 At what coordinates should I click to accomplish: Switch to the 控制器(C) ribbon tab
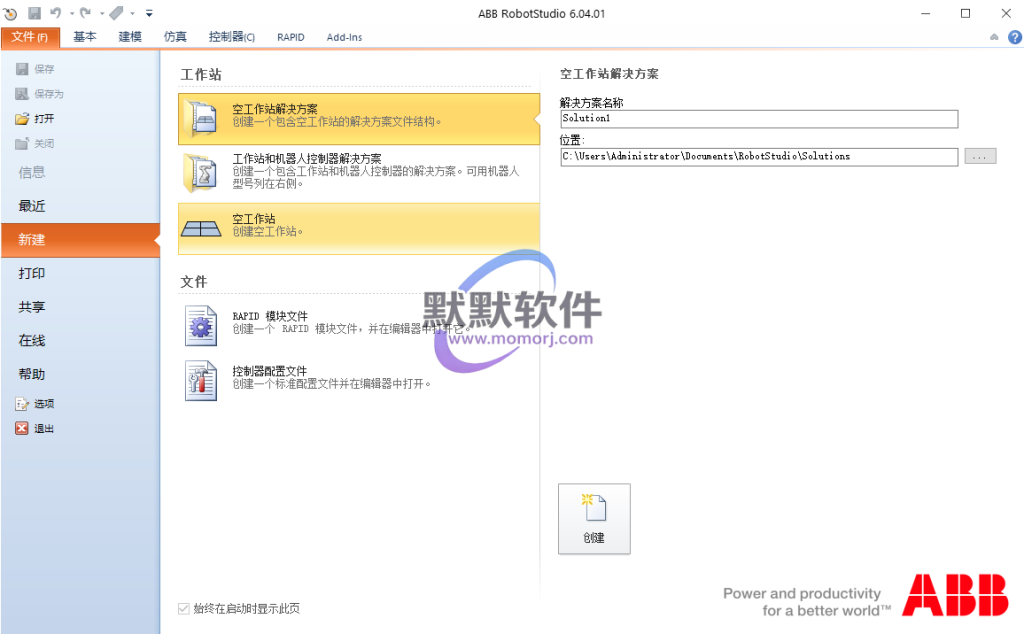pyautogui.click(x=231, y=37)
